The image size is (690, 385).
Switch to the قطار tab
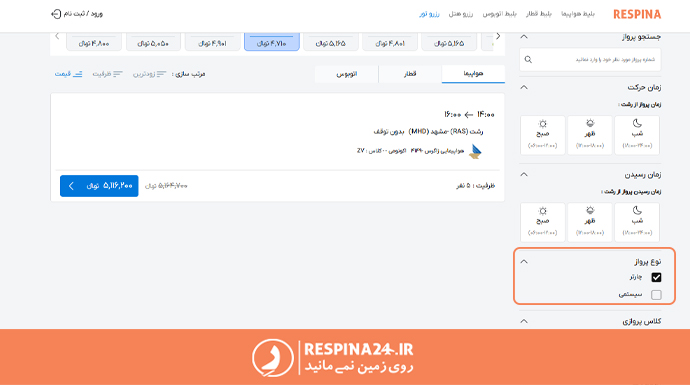point(410,73)
